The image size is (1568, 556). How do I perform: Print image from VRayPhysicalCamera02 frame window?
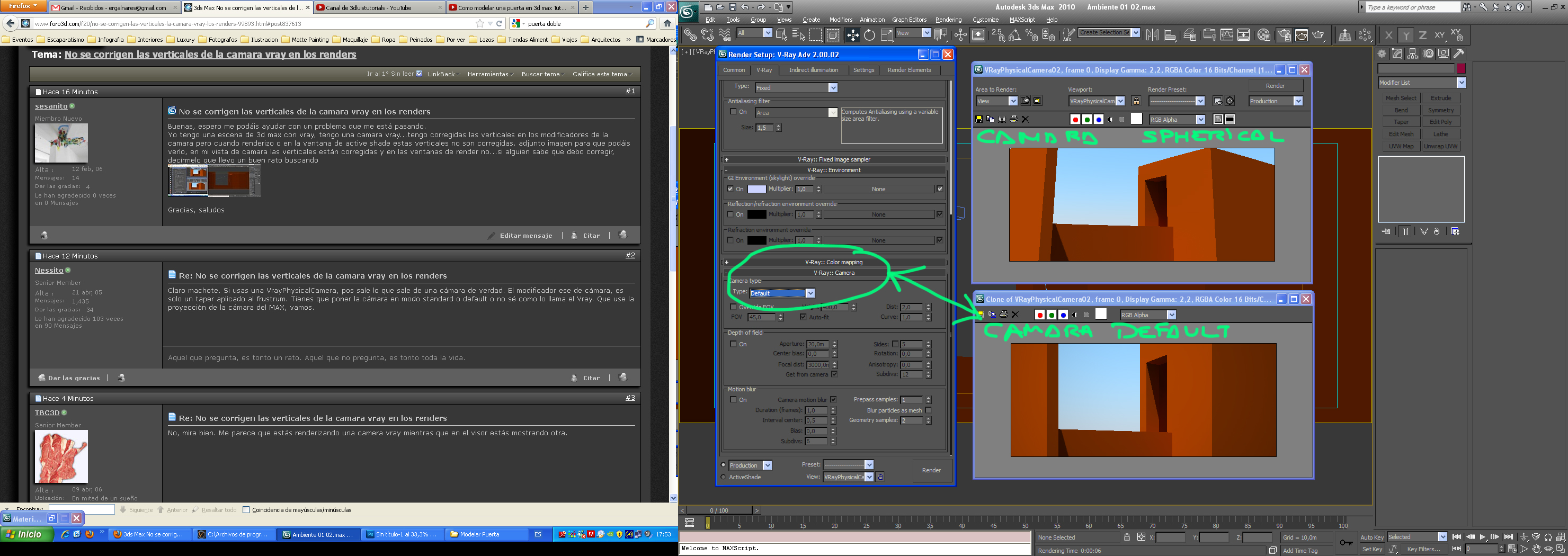(x=1013, y=119)
